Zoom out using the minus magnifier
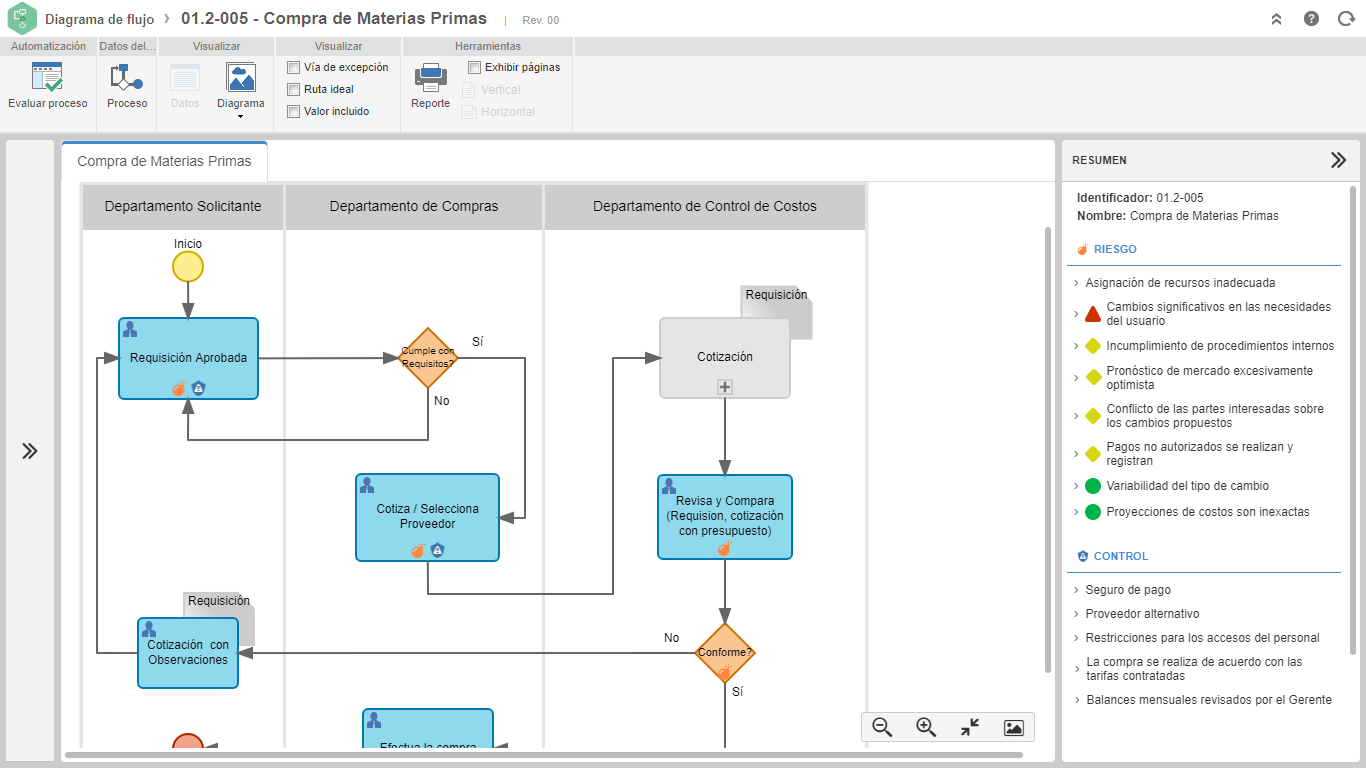 click(882, 728)
